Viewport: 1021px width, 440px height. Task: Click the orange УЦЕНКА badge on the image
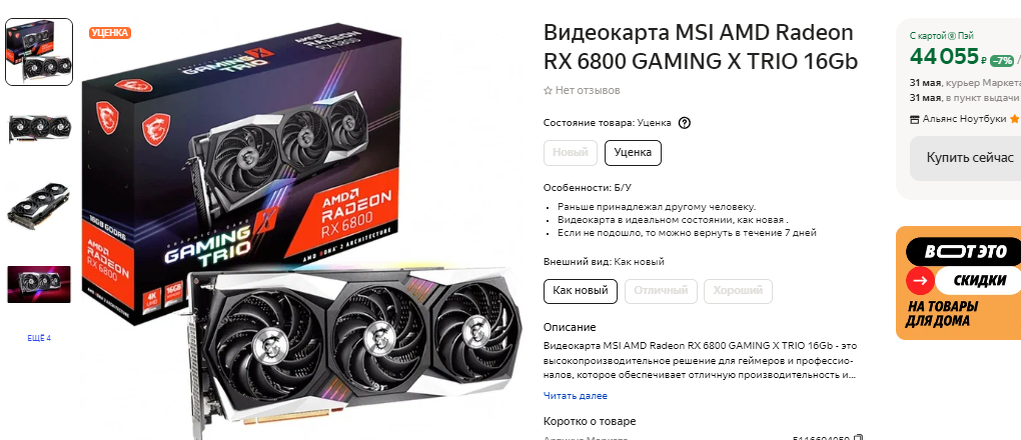pyautogui.click(x=110, y=33)
